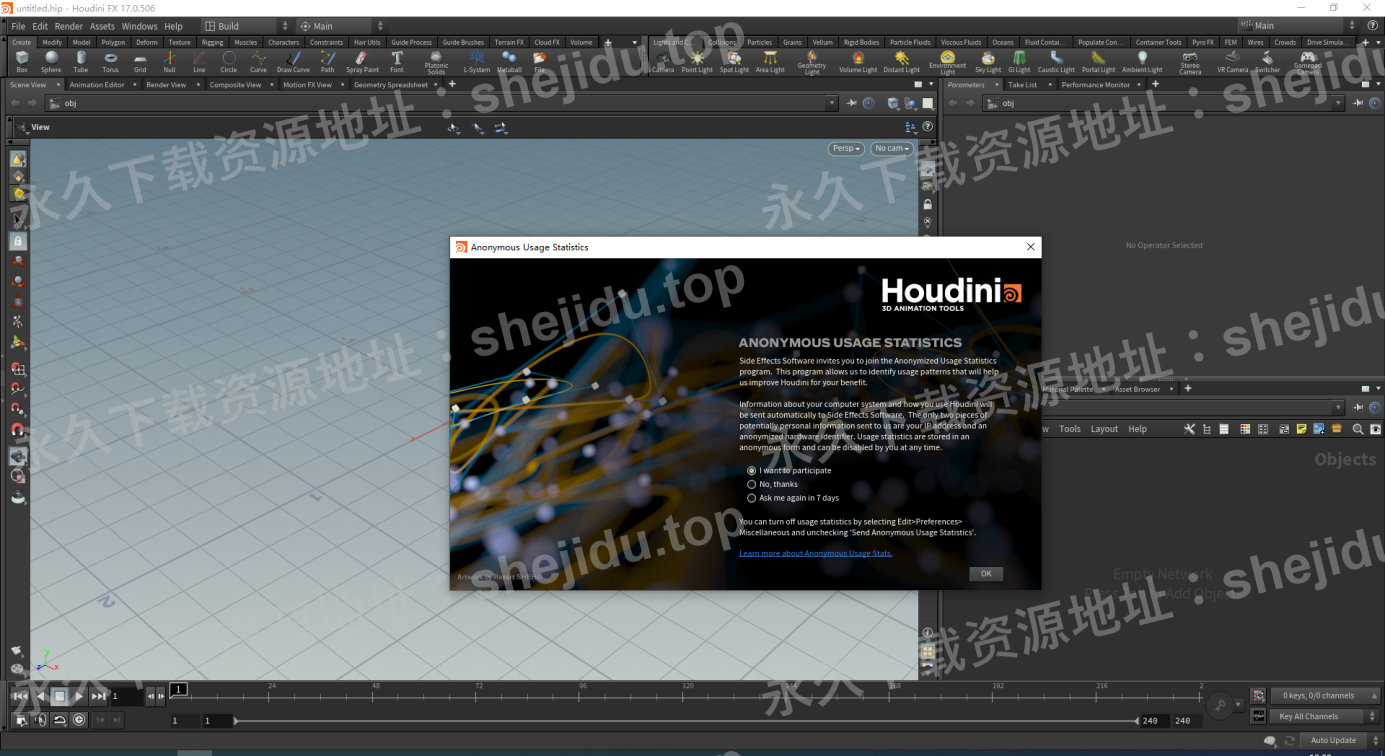Select the Metaball shelf tool
This screenshot has width=1385, height=756.
(x=509, y=62)
